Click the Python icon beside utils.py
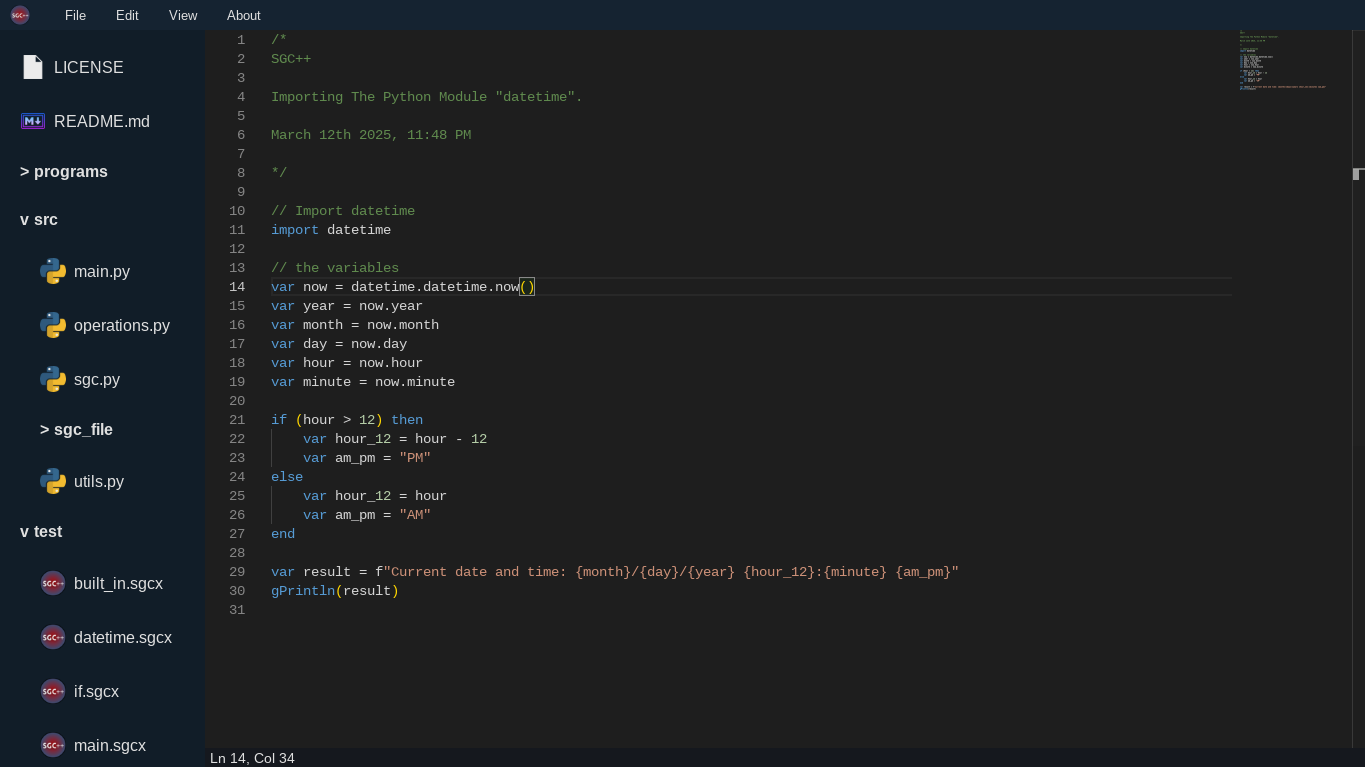This screenshot has width=1365, height=767. [x=53, y=481]
